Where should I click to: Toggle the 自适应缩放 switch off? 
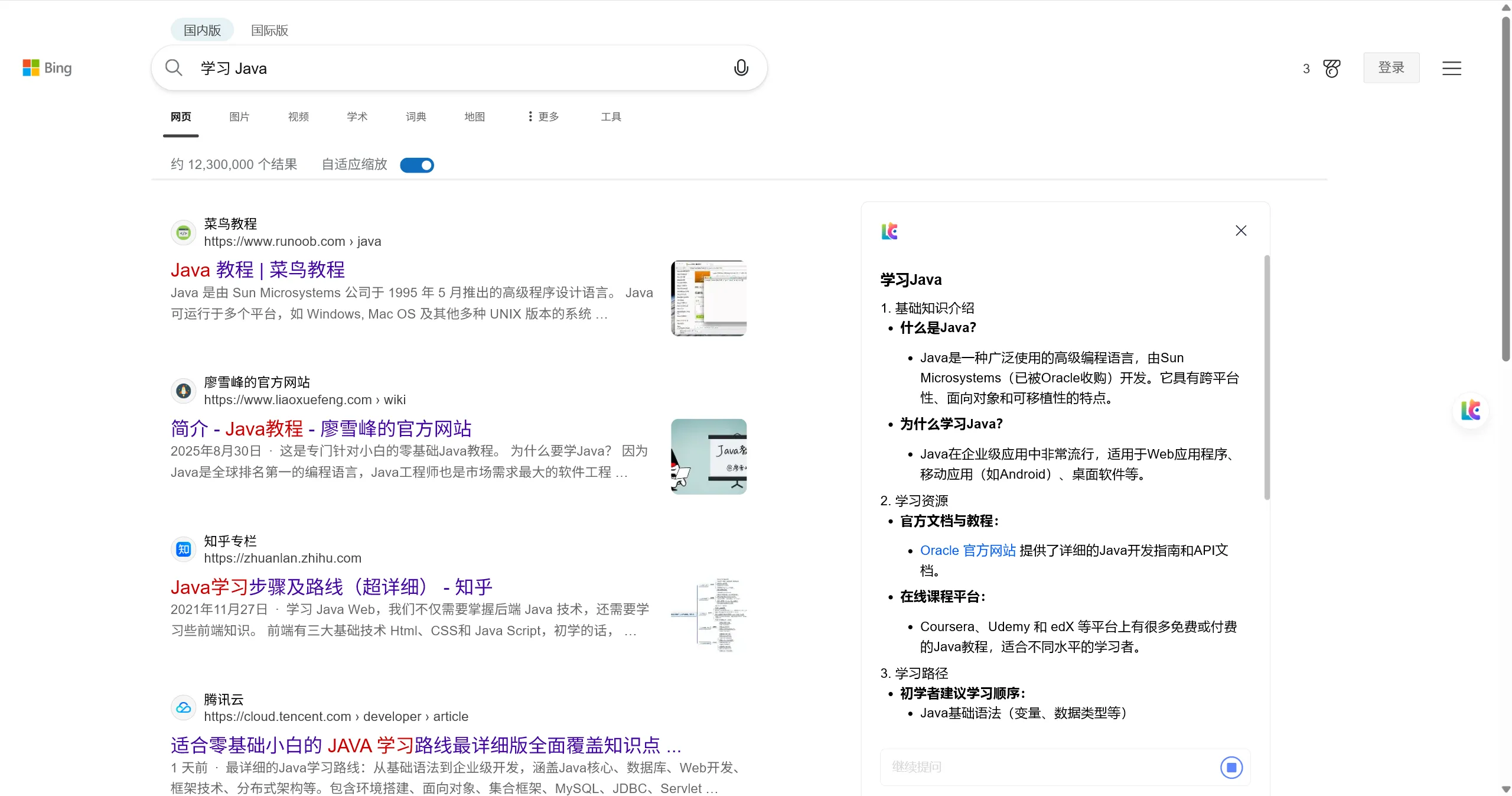point(416,165)
